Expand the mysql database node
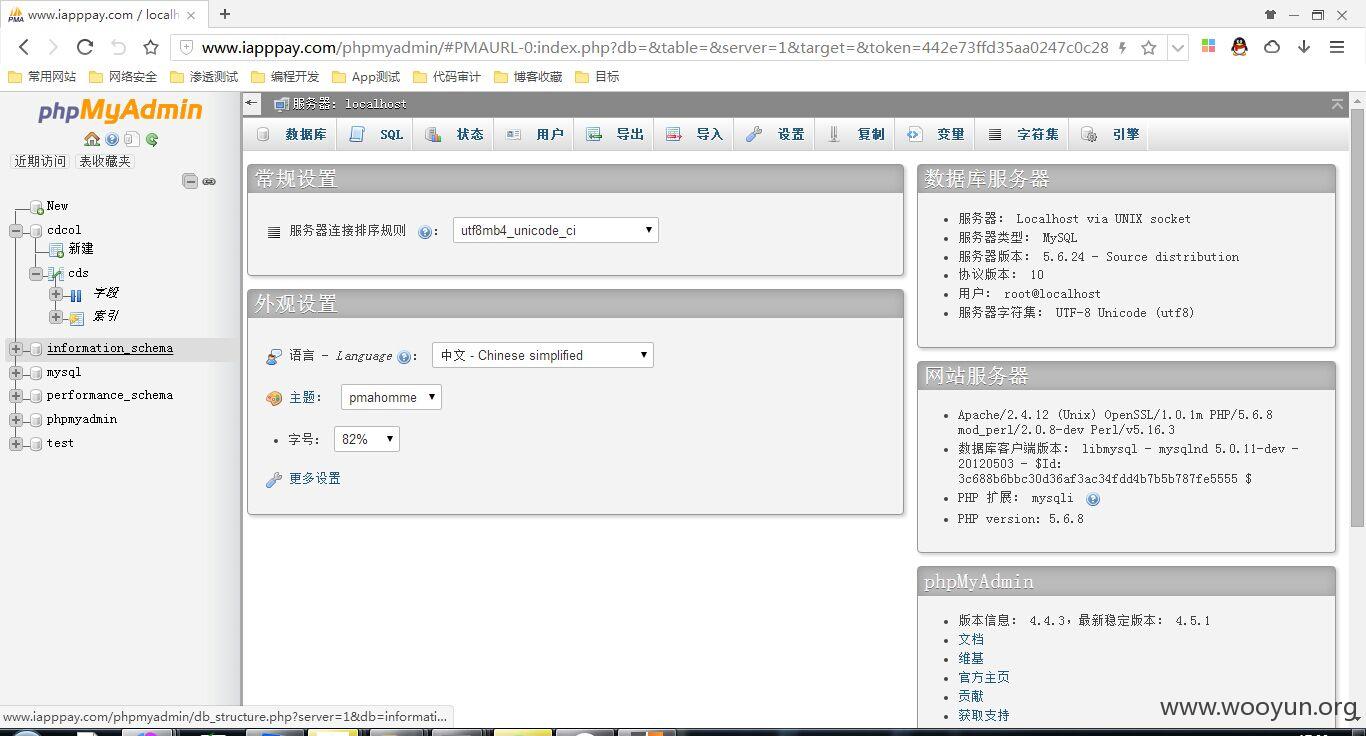 click(16, 372)
